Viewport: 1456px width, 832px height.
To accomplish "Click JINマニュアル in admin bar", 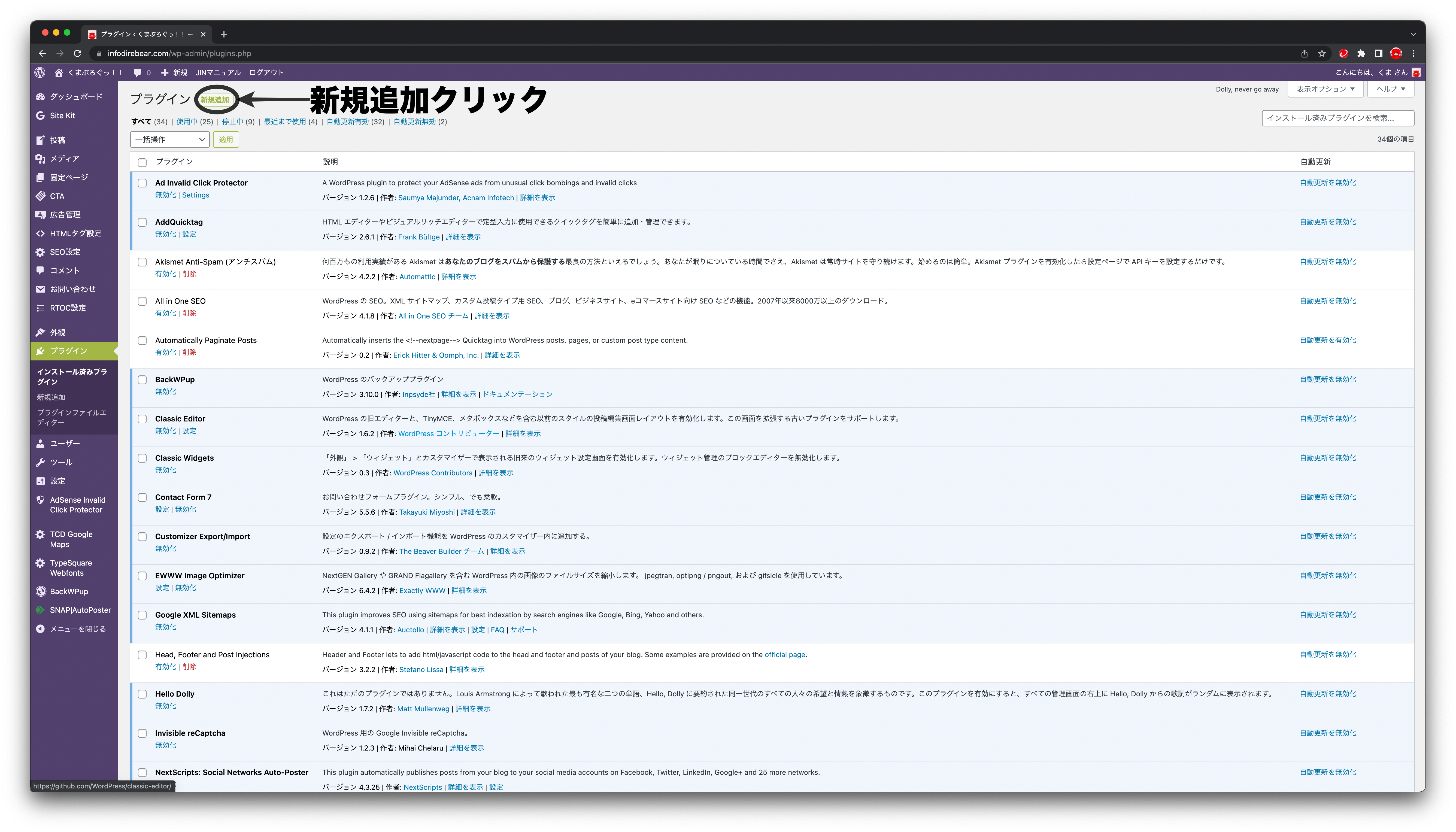I will pos(218,72).
